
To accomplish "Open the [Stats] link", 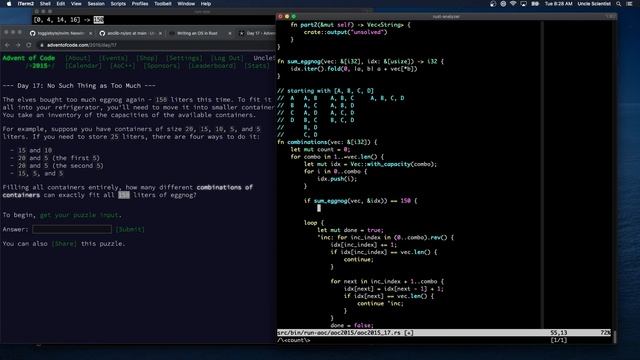I will 257,66.
